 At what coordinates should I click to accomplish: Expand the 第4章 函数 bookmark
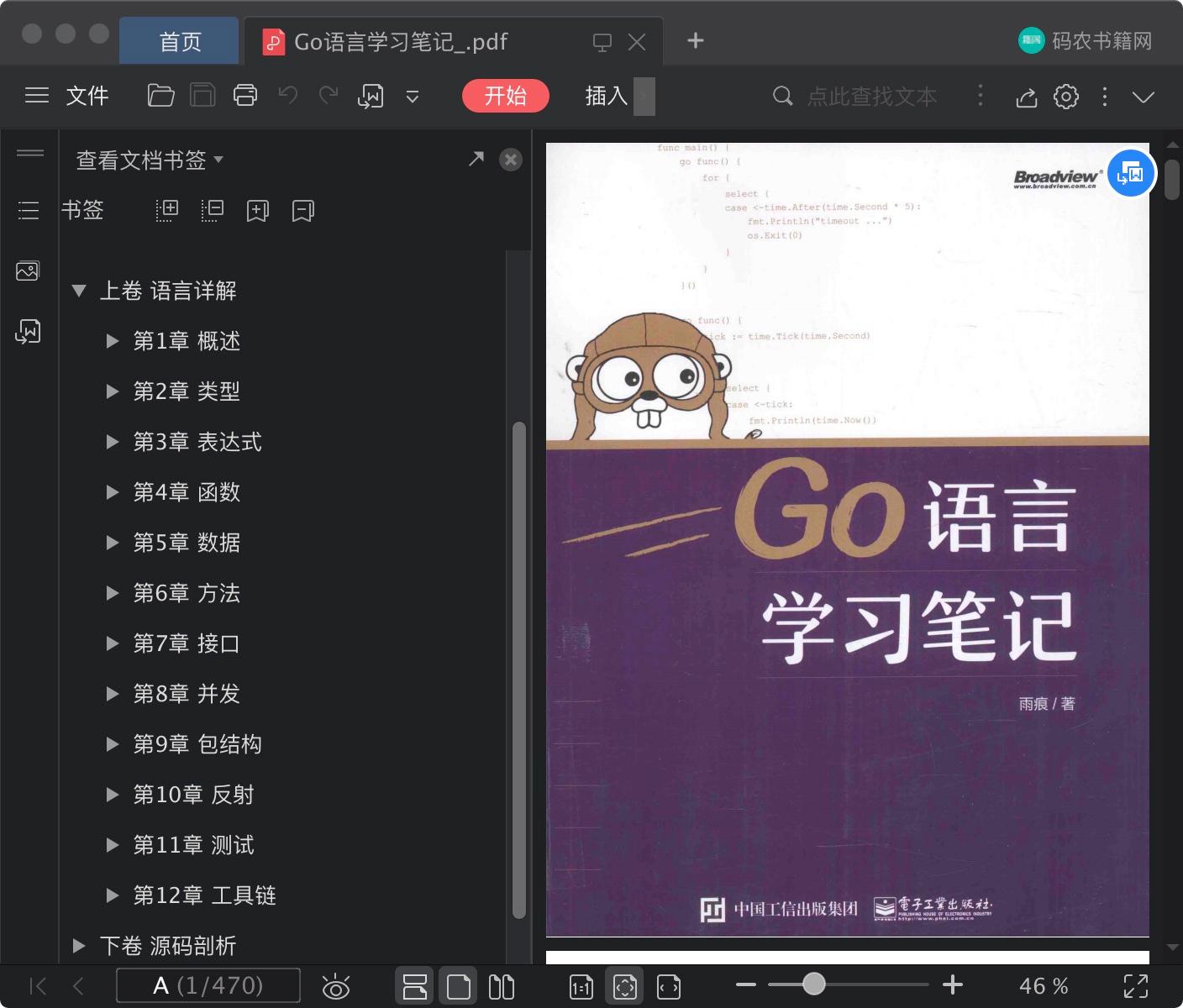click(112, 492)
